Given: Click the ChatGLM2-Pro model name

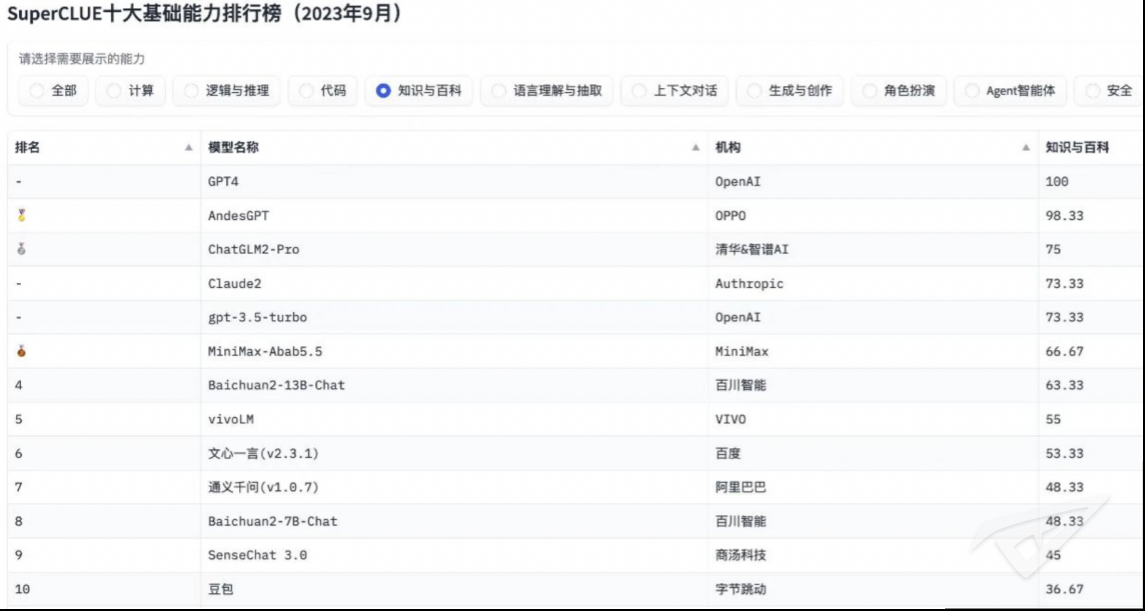Looking at the screenshot, I should [253, 250].
